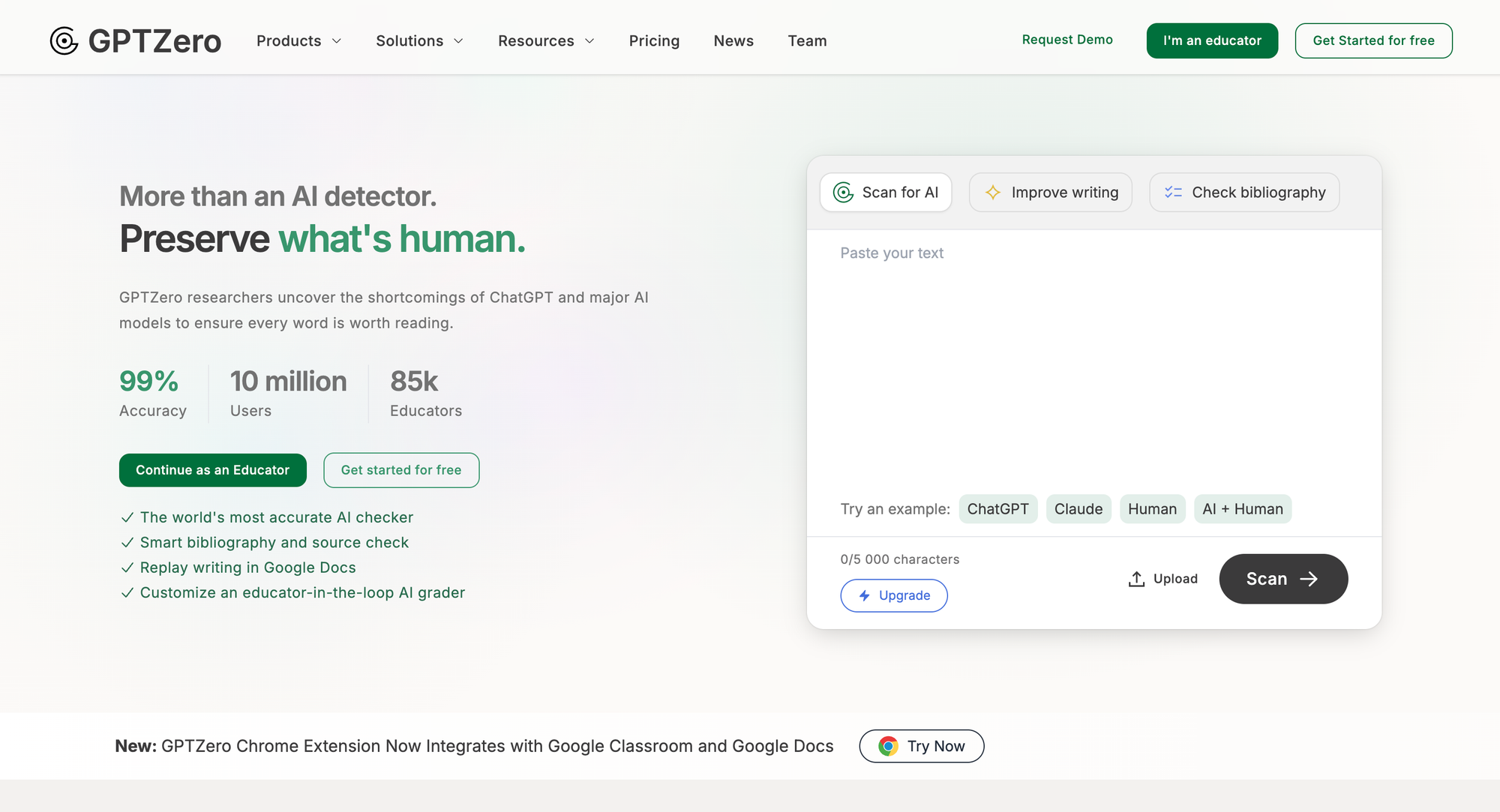This screenshot has width=1500, height=812.
Task: Click the Upload label text
Action: (x=1175, y=579)
